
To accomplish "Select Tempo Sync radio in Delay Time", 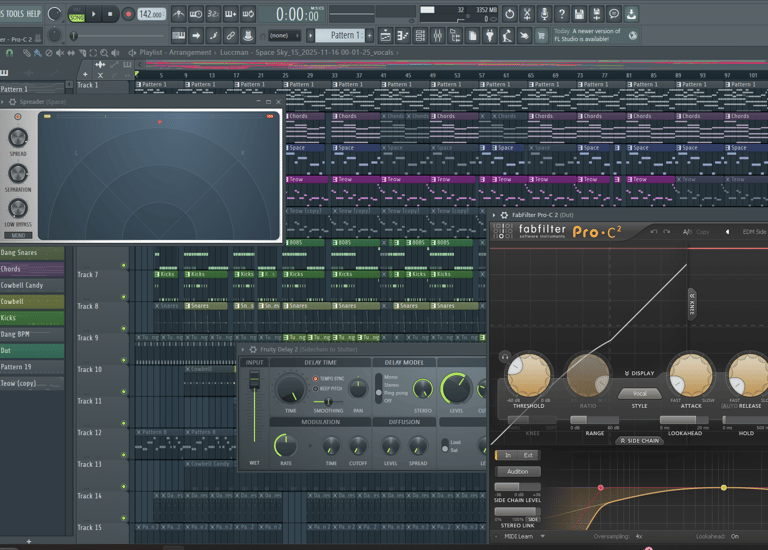I will [x=315, y=379].
